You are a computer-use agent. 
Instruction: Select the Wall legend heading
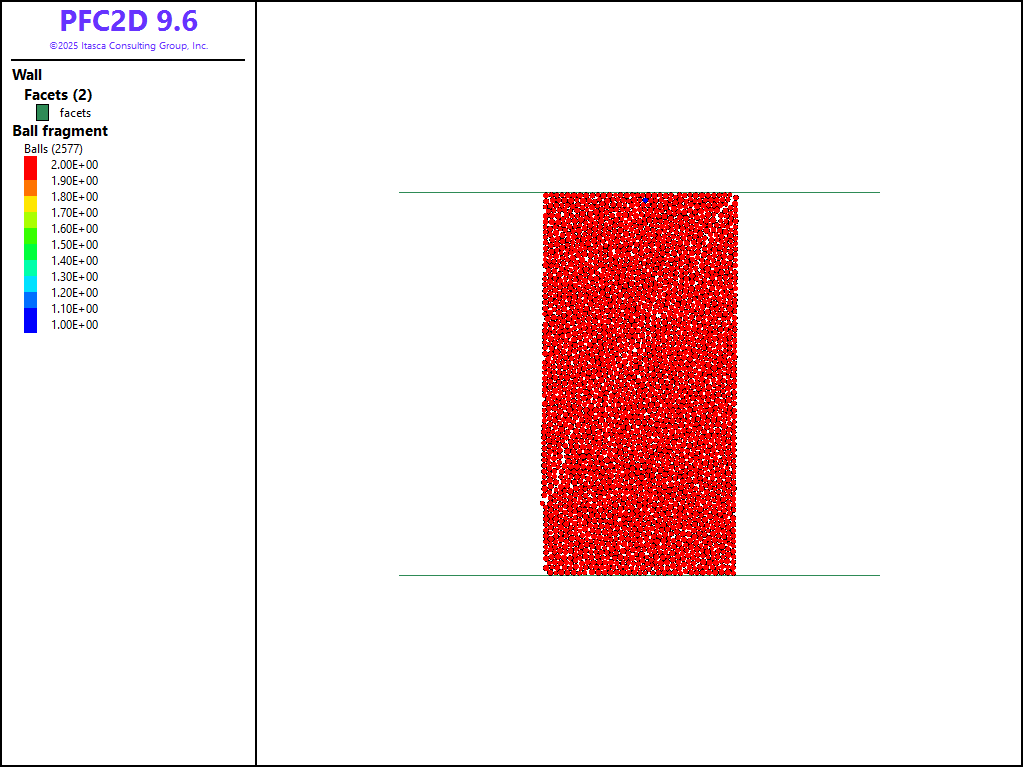[27, 75]
